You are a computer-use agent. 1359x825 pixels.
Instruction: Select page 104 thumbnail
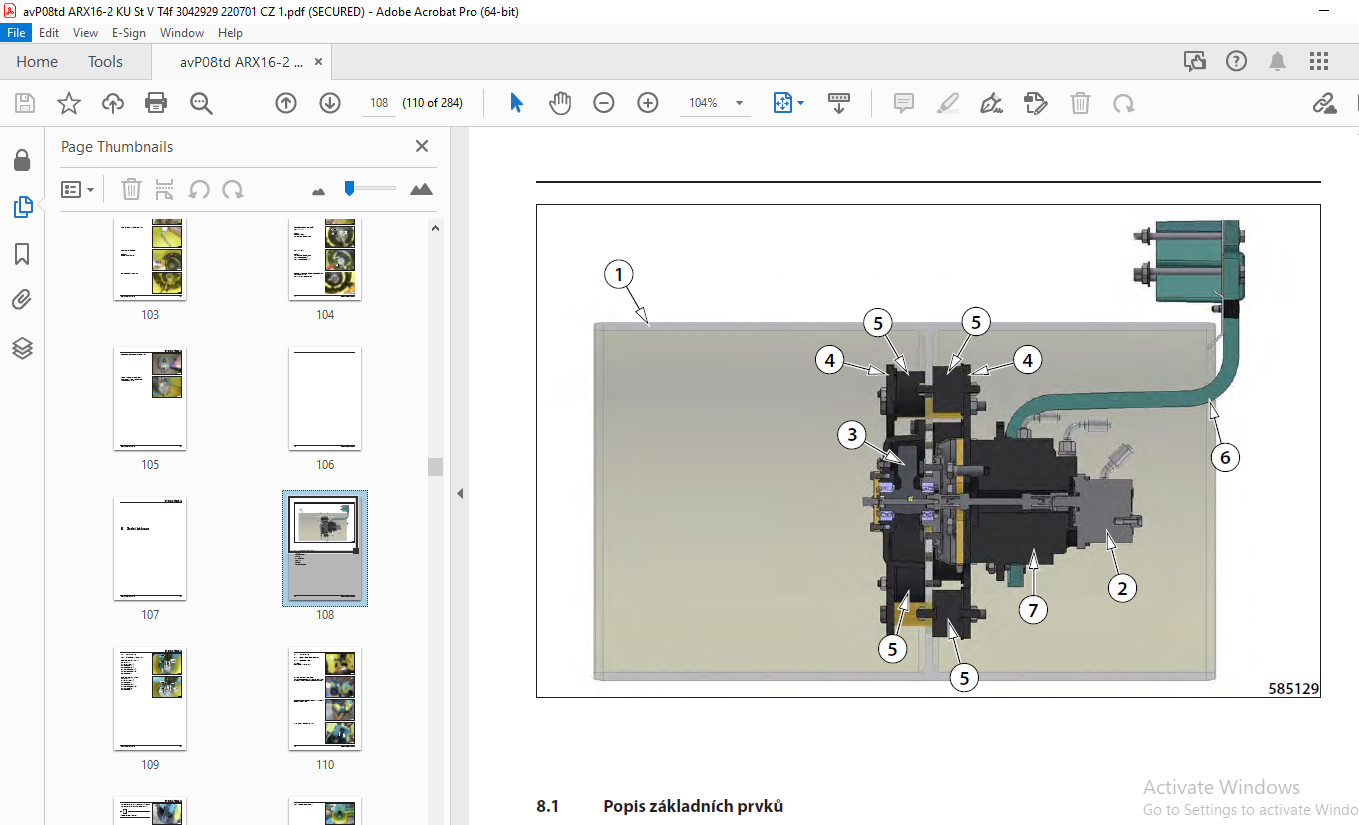325,260
